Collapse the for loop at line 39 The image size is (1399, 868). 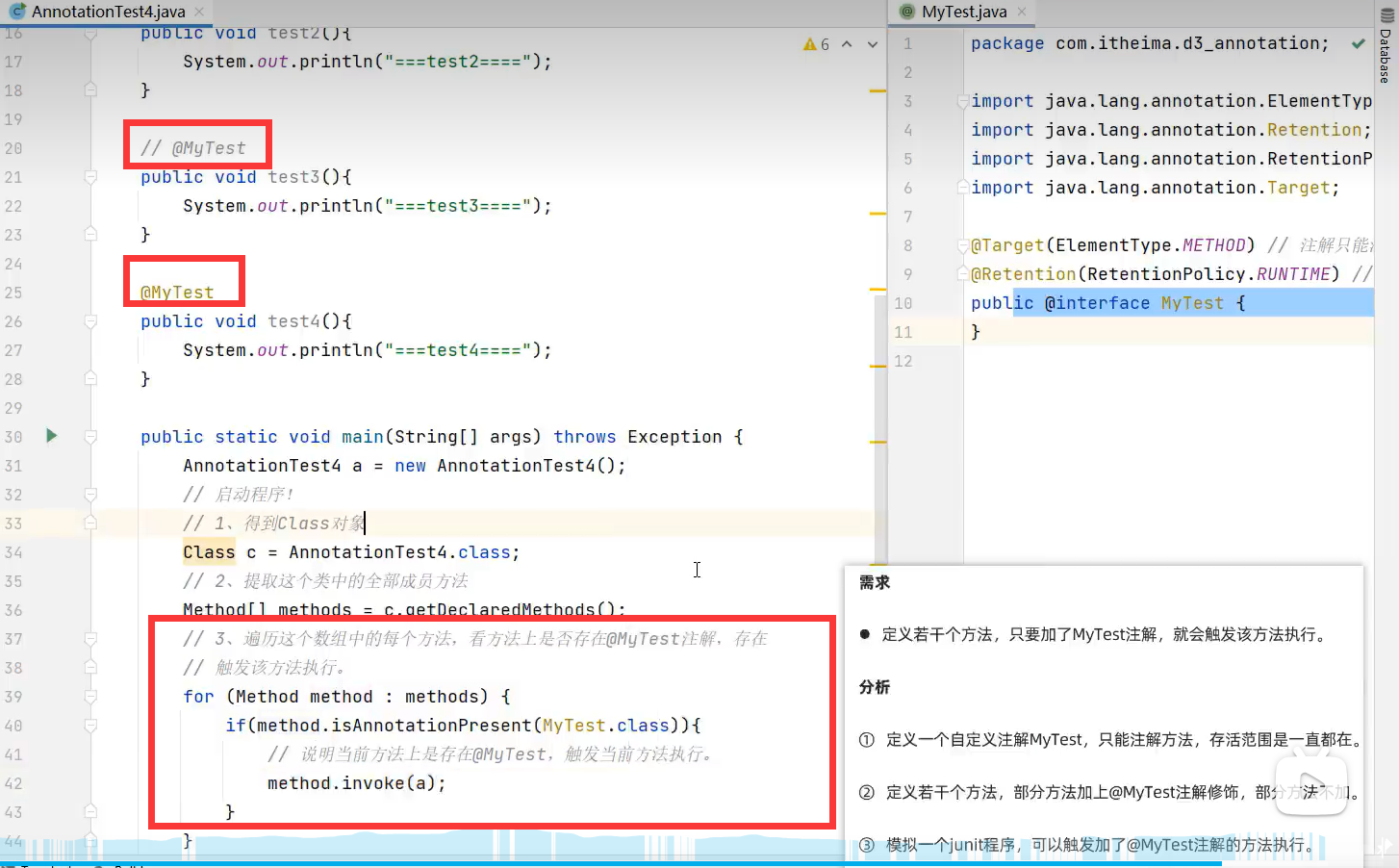pyautogui.click(x=90, y=697)
